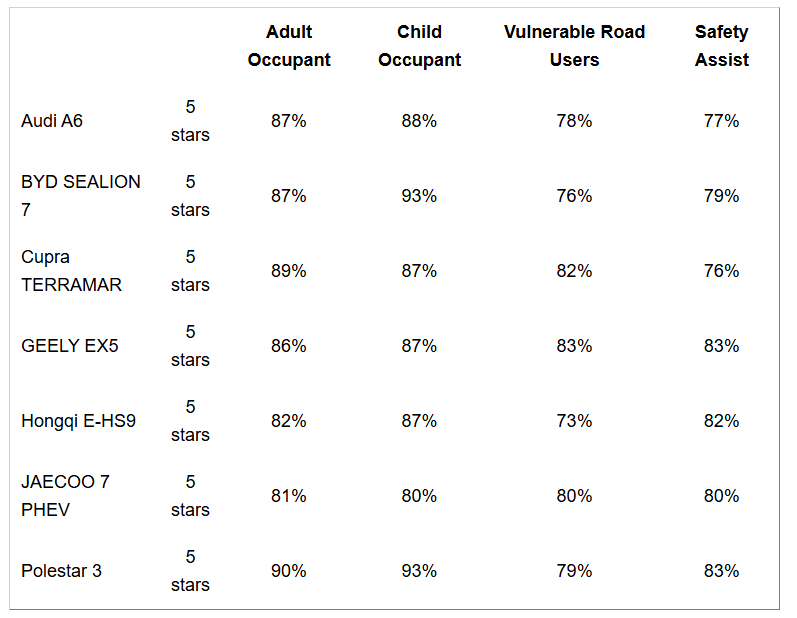Screen dimensions: 797x618
Task: Select the Hongqi E-HS9 model name
Action: point(78,421)
